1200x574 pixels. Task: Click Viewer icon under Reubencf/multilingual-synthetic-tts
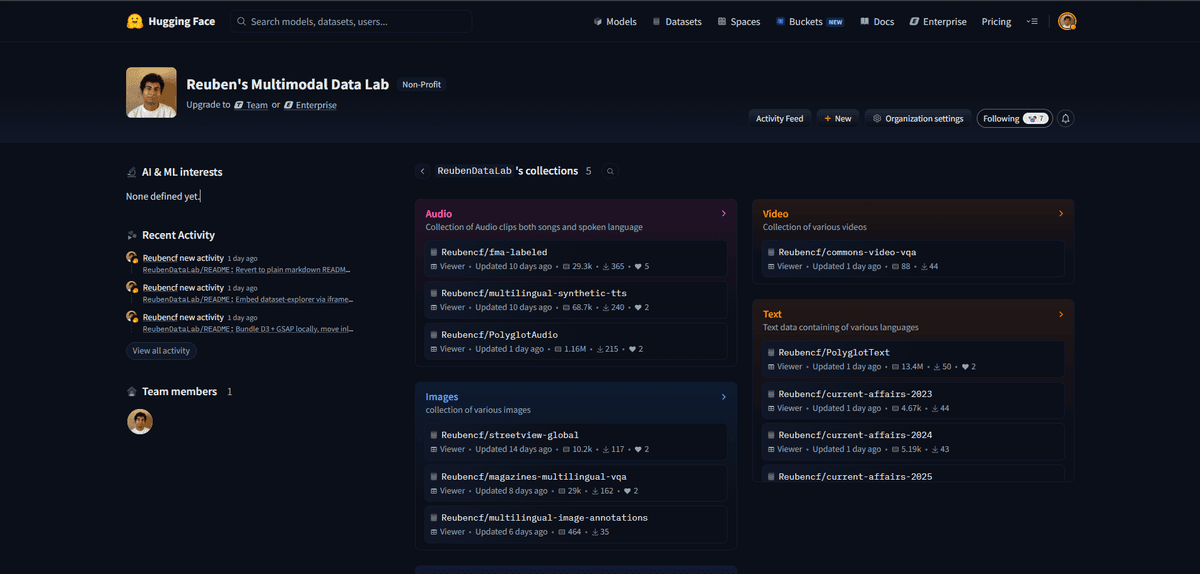(x=433, y=308)
